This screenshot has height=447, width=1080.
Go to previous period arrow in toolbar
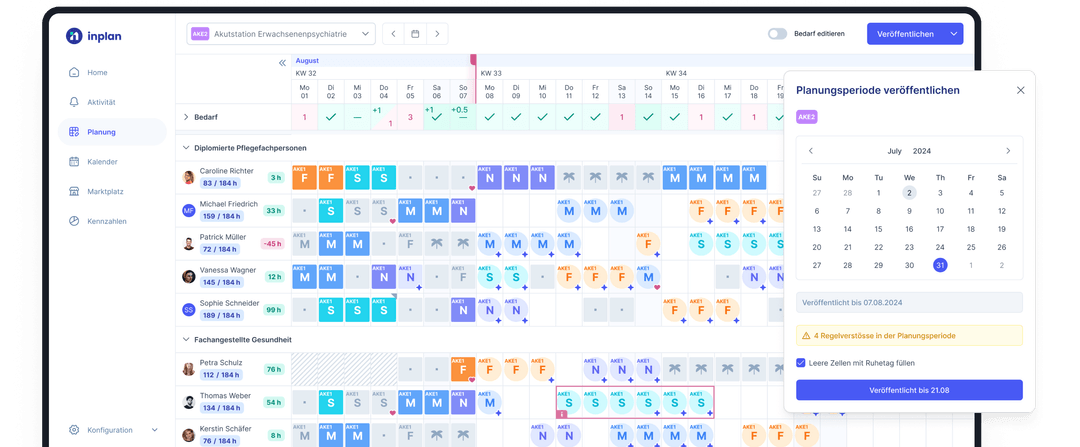[393, 34]
